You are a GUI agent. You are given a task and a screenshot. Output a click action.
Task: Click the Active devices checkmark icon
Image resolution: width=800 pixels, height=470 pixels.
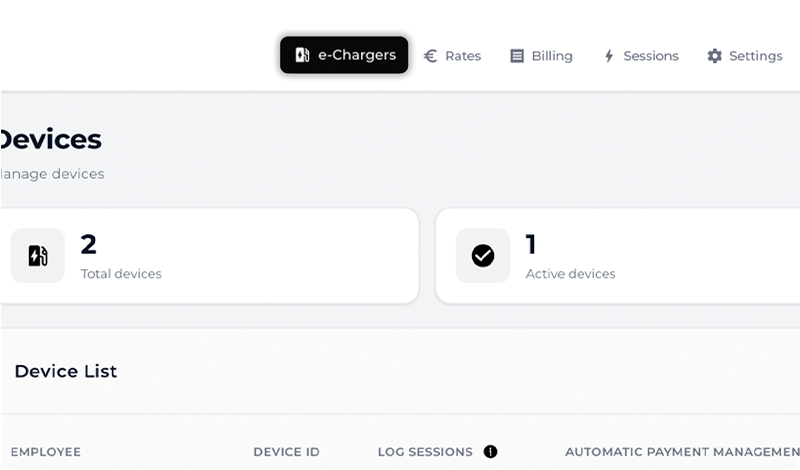click(483, 256)
